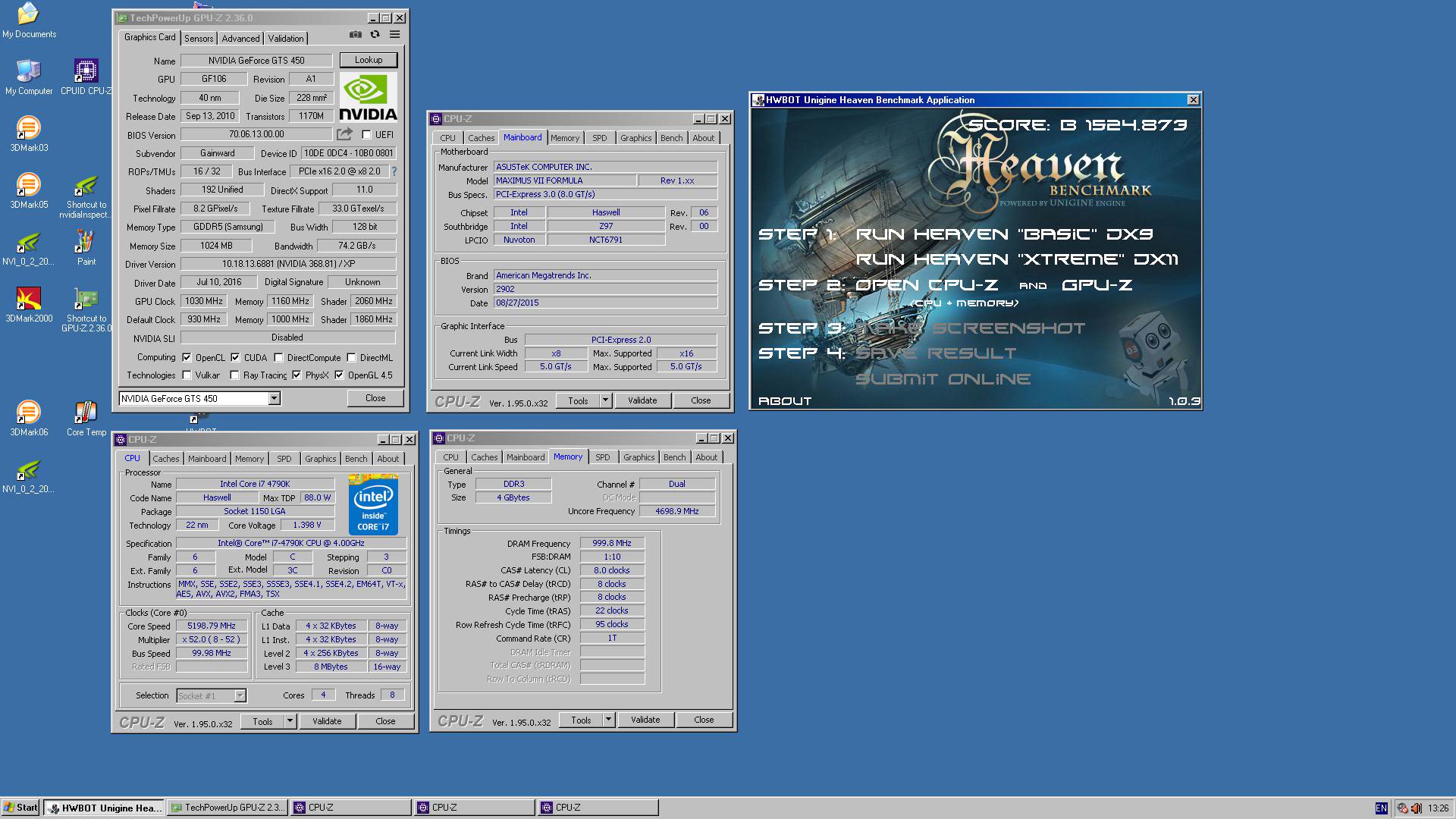Screen dimensions: 1456x819
Task: Open the My Computer desktop icon
Action: click(28, 77)
